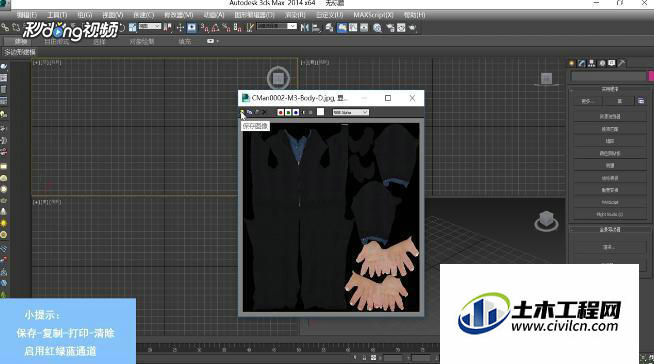Click the Copy Image icon in bitmap window
Viewport: 654px width, 364px height.
click(249, 112)
